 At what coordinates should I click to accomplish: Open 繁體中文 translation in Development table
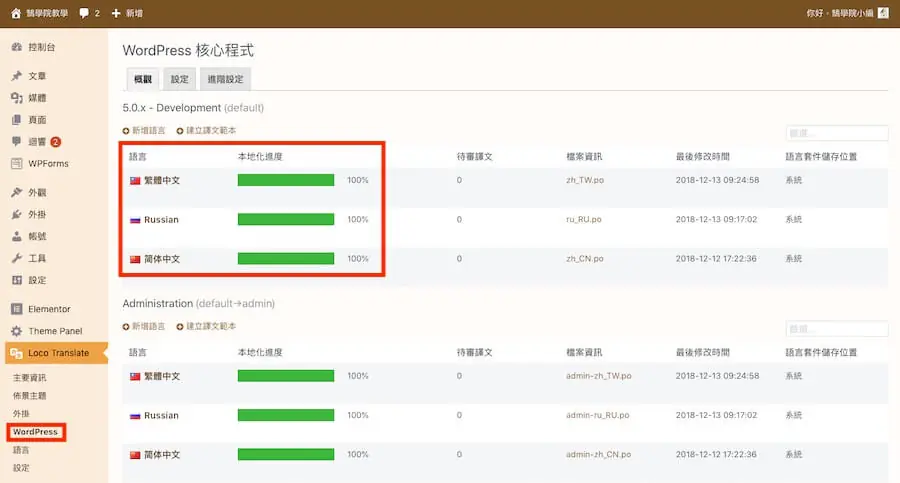162,180
